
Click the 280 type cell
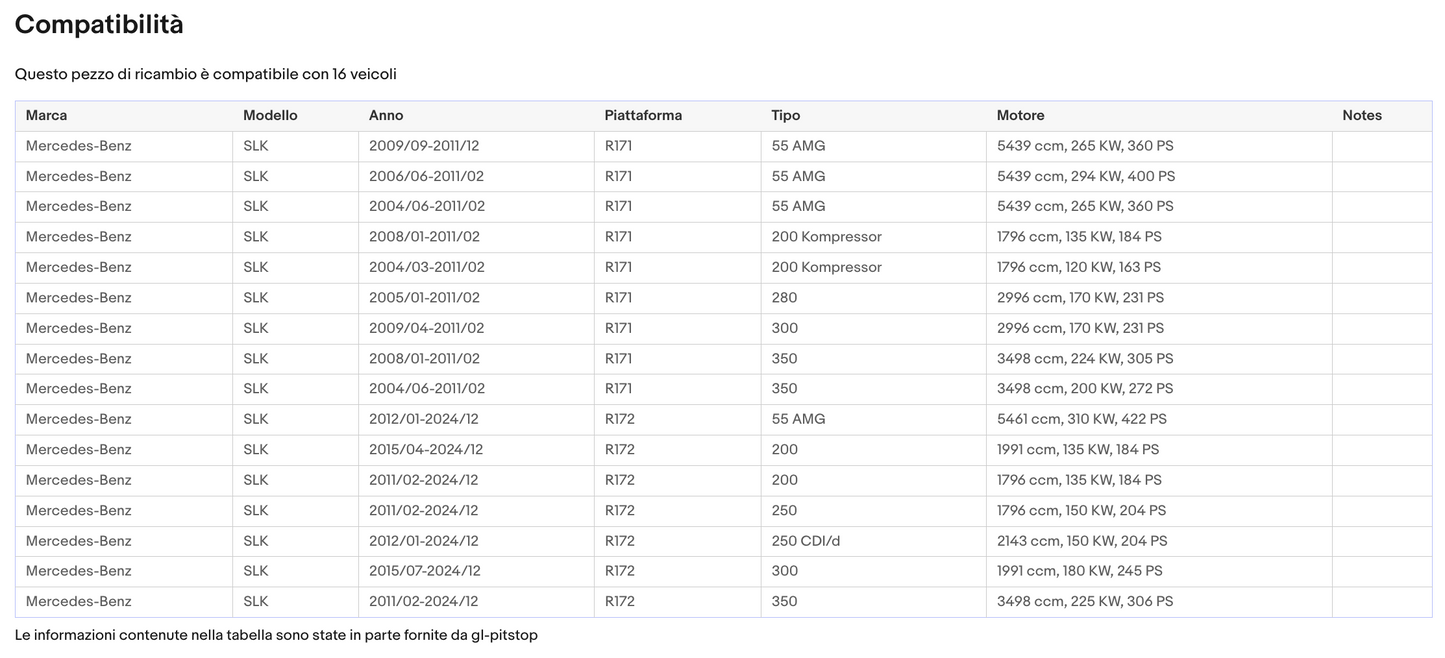[785, 298]
